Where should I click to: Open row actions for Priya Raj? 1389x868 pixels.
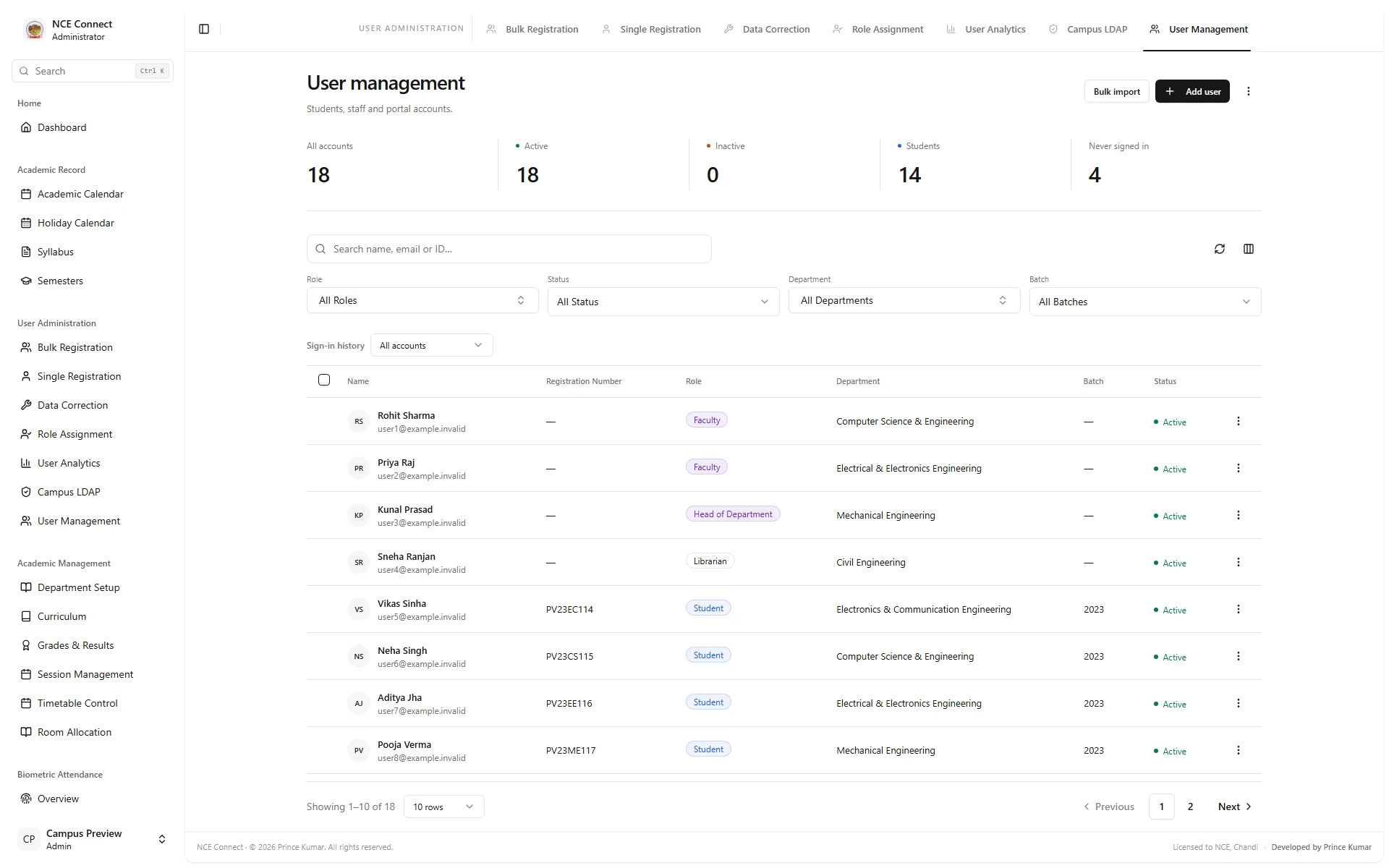(x=1238, y=468)
